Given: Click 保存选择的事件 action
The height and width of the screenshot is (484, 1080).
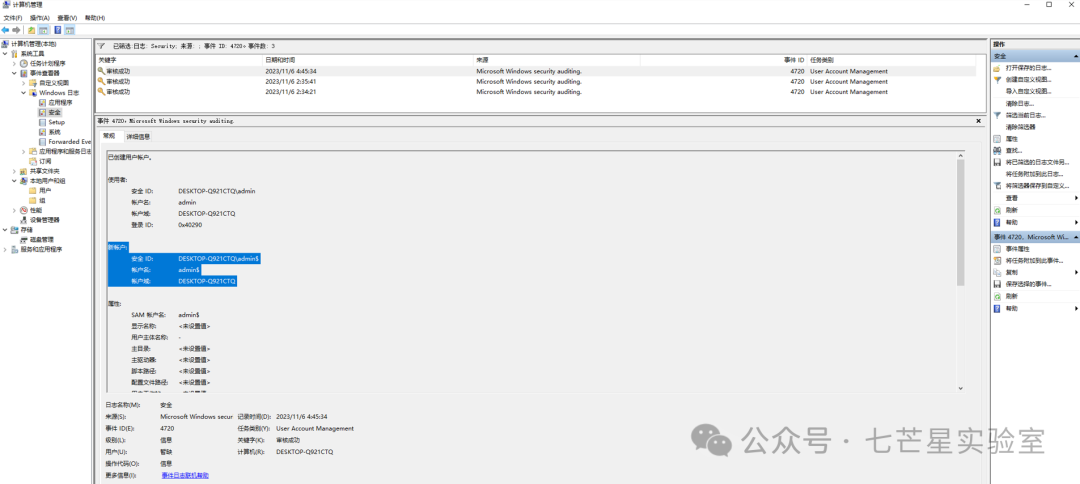Looking at the screenshot, I should pos(1026,284).
